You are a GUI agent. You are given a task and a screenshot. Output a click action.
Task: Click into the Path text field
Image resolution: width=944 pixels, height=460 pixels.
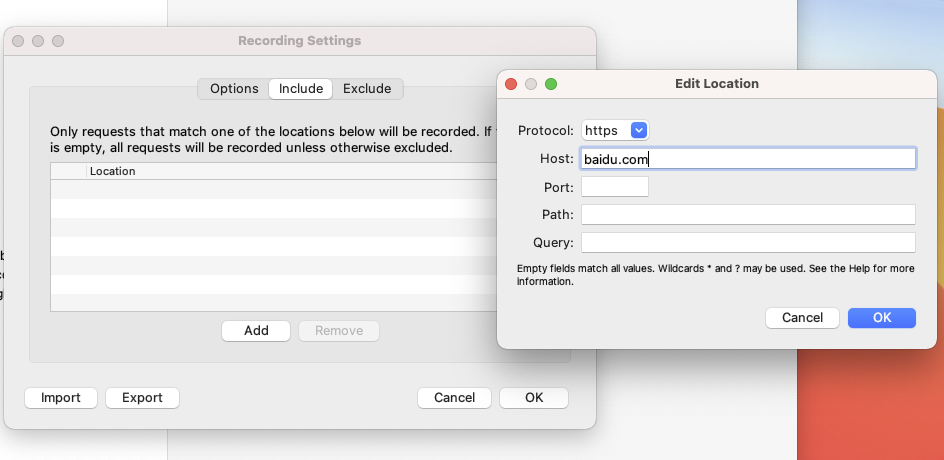(748, 215)
